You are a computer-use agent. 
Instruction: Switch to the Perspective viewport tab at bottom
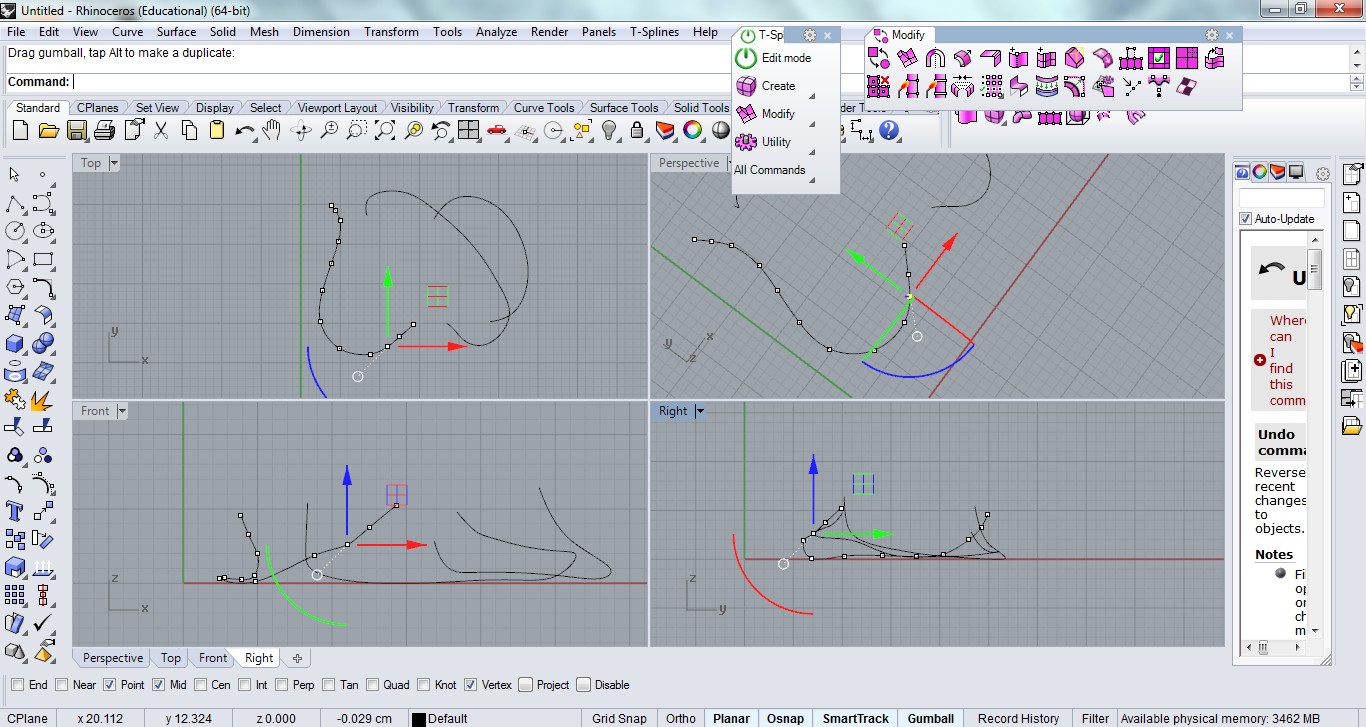click(x=113, y=658)
